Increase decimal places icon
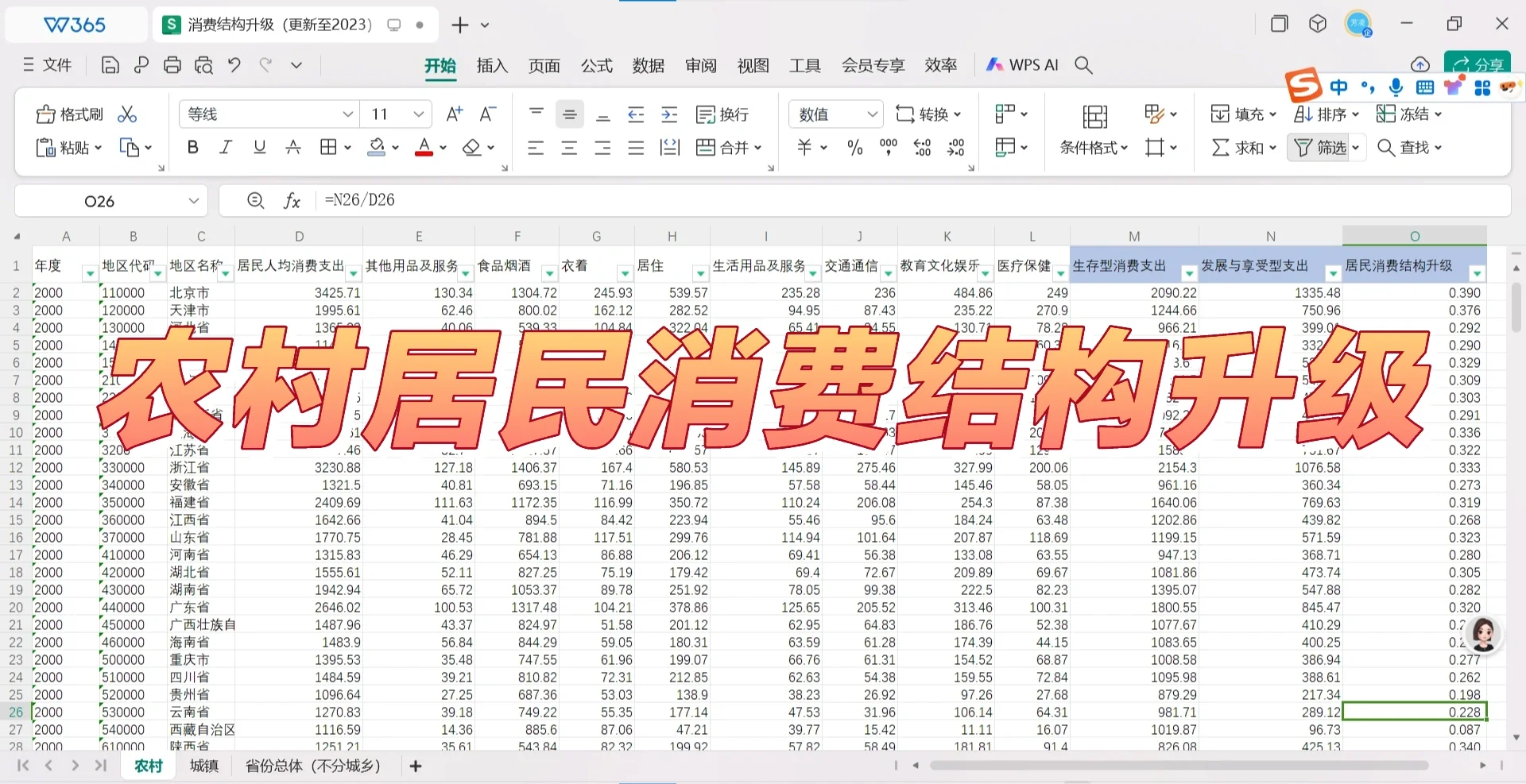 tap(922, 148)
